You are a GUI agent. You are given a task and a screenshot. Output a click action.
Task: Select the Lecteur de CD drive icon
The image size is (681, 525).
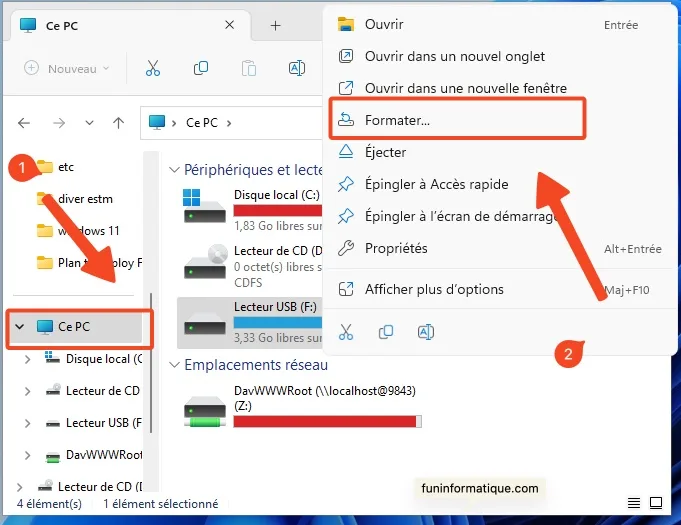pyautogui.click(x=205, y=261)
